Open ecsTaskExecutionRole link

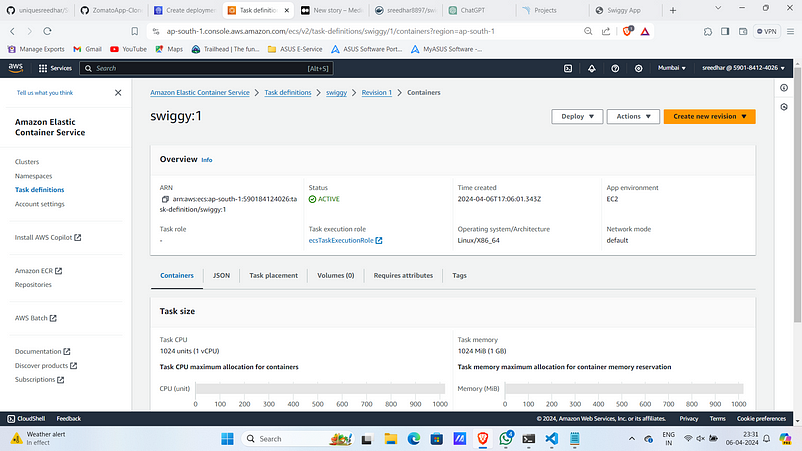pos(345,240)
